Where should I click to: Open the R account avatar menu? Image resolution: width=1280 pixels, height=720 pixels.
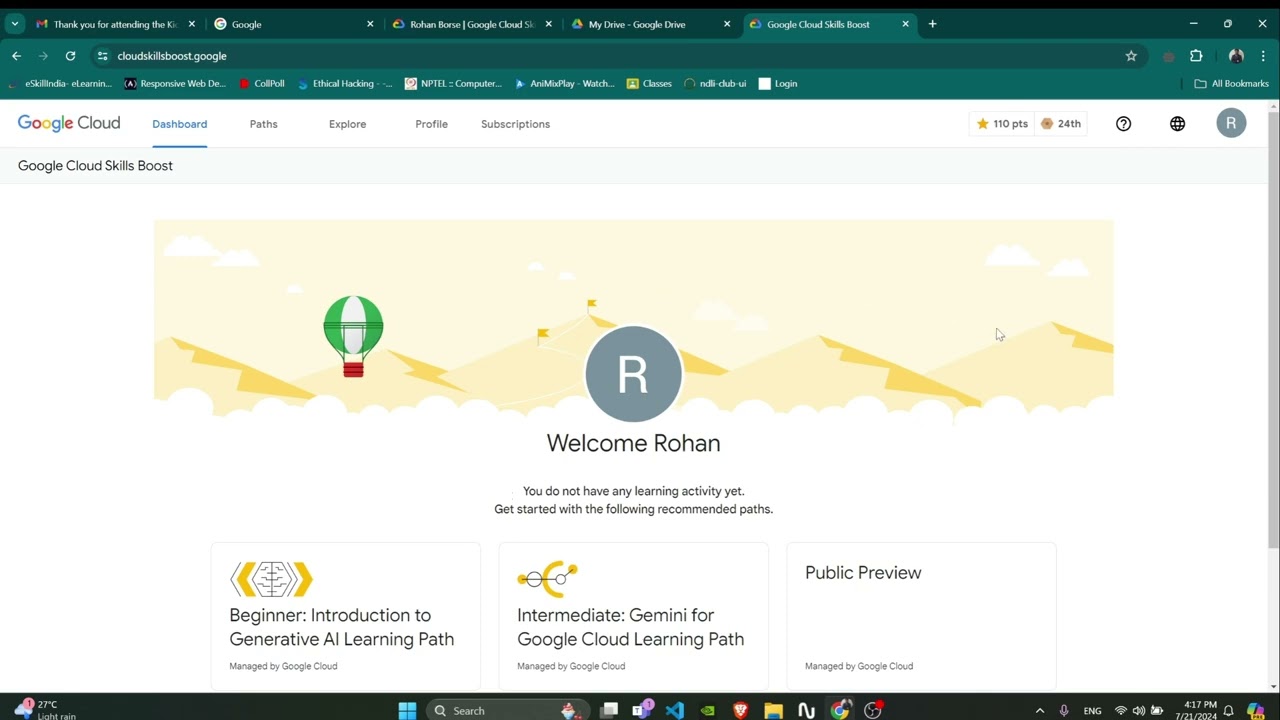click(1231, 123)
